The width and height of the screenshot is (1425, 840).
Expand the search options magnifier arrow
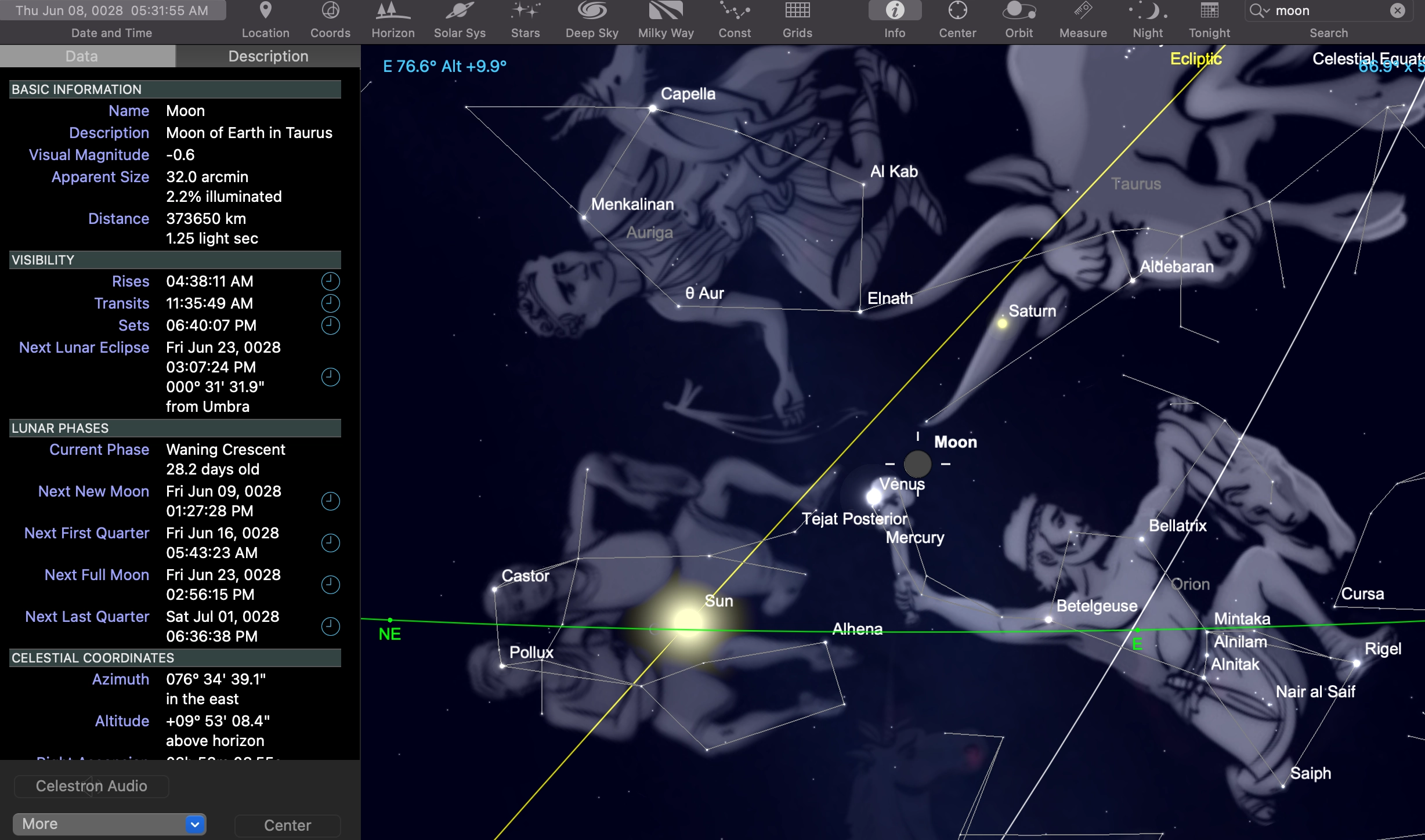pyautogui.click(x=1259, y=11)
